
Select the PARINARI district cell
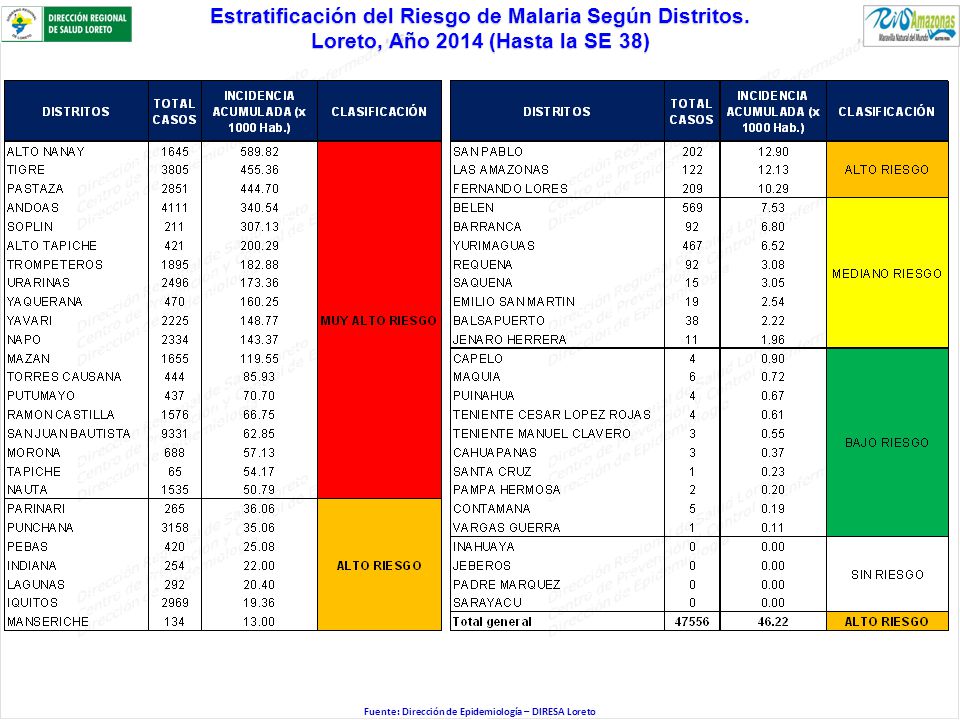point(77,509)
